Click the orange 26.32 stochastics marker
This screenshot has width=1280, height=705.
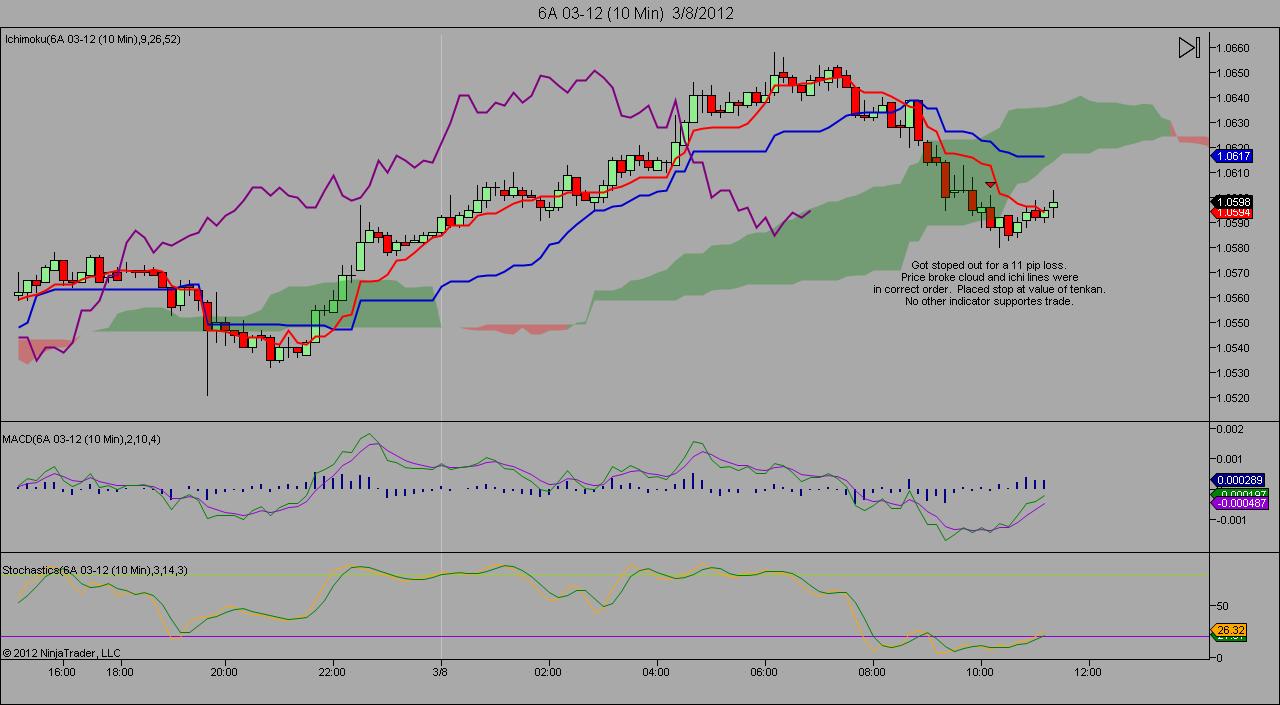1229,630
